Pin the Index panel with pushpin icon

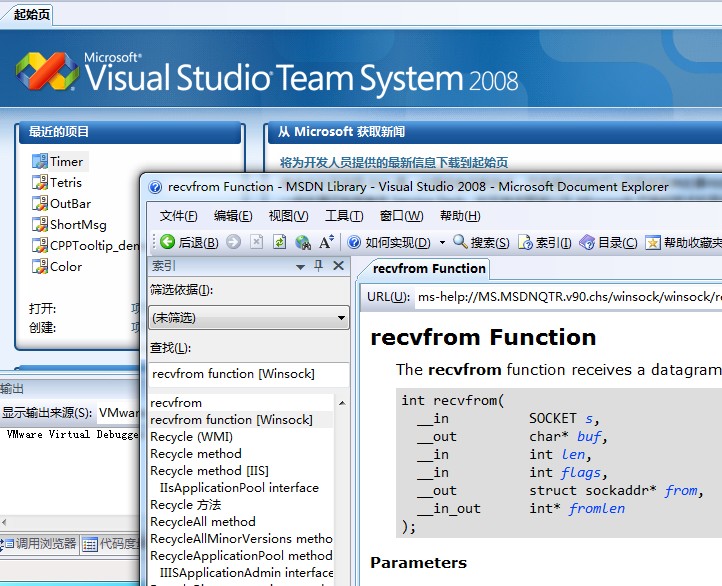318,266
